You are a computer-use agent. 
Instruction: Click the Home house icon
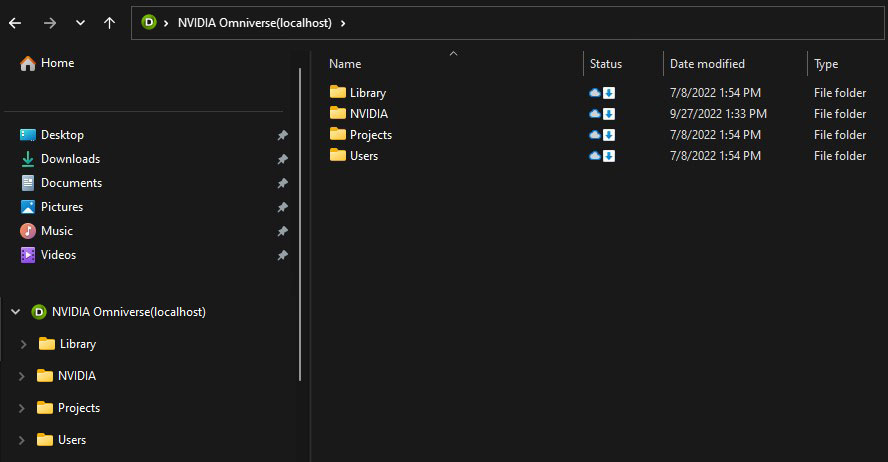(x=28, y=63)
